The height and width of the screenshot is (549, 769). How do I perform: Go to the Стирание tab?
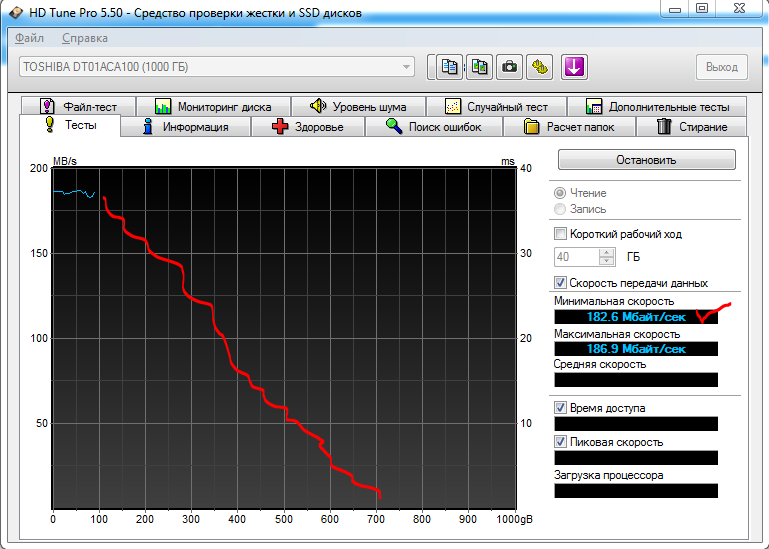click(x=692, y=127)
